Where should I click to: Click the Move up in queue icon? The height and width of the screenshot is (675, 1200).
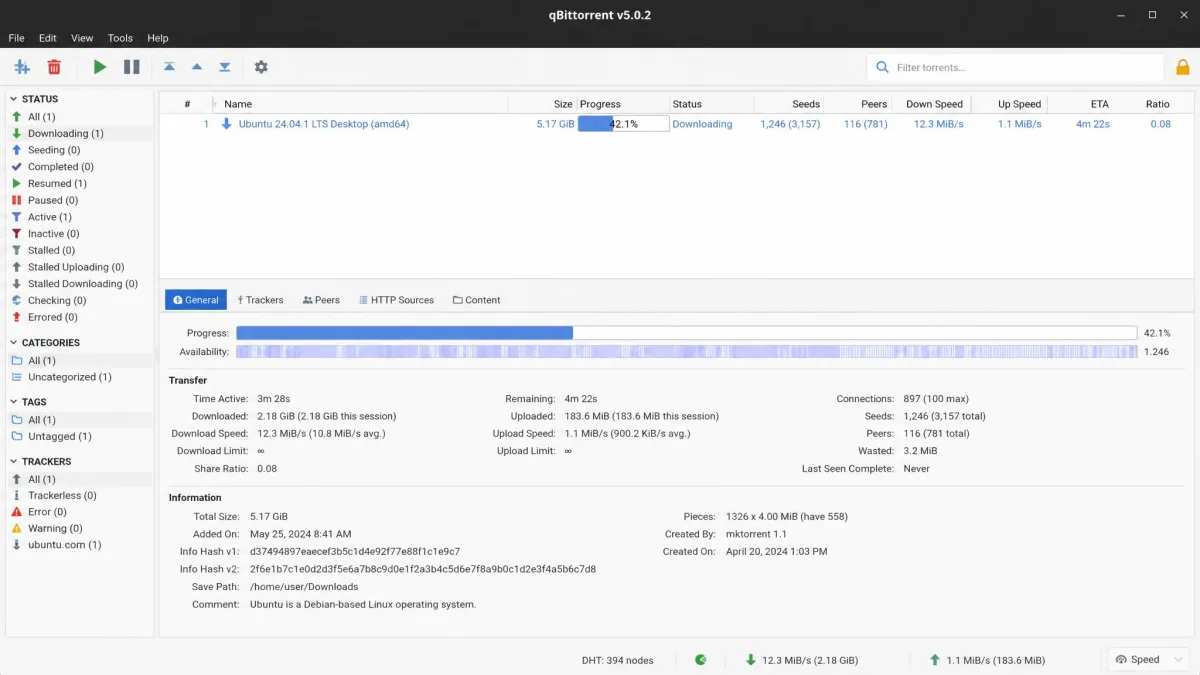pos(197,67)
